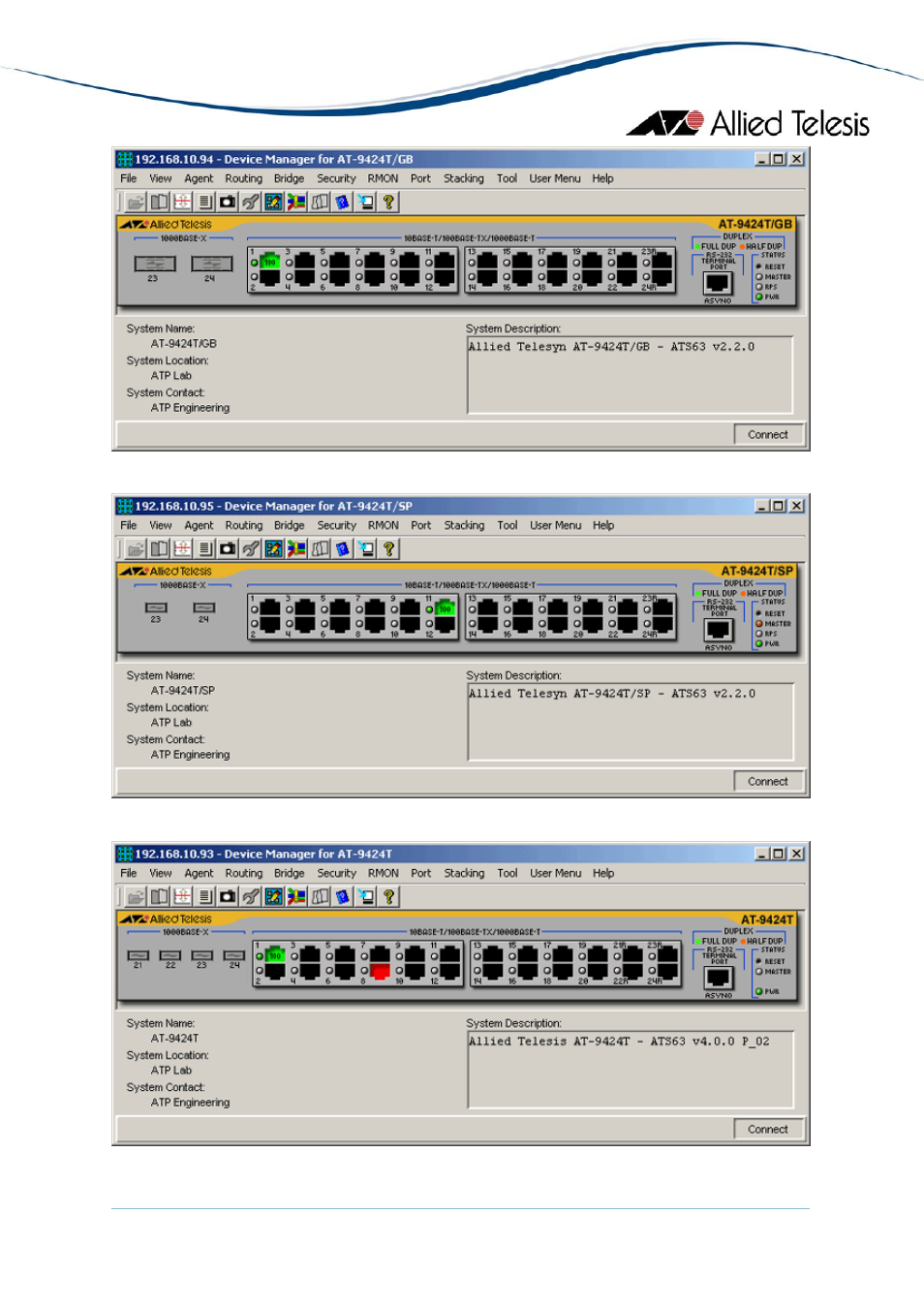Viewport: 924px width, 1308px height.
Task: Click System Description box in AT-9424T/GB window
Action: [x=631, y=375]
